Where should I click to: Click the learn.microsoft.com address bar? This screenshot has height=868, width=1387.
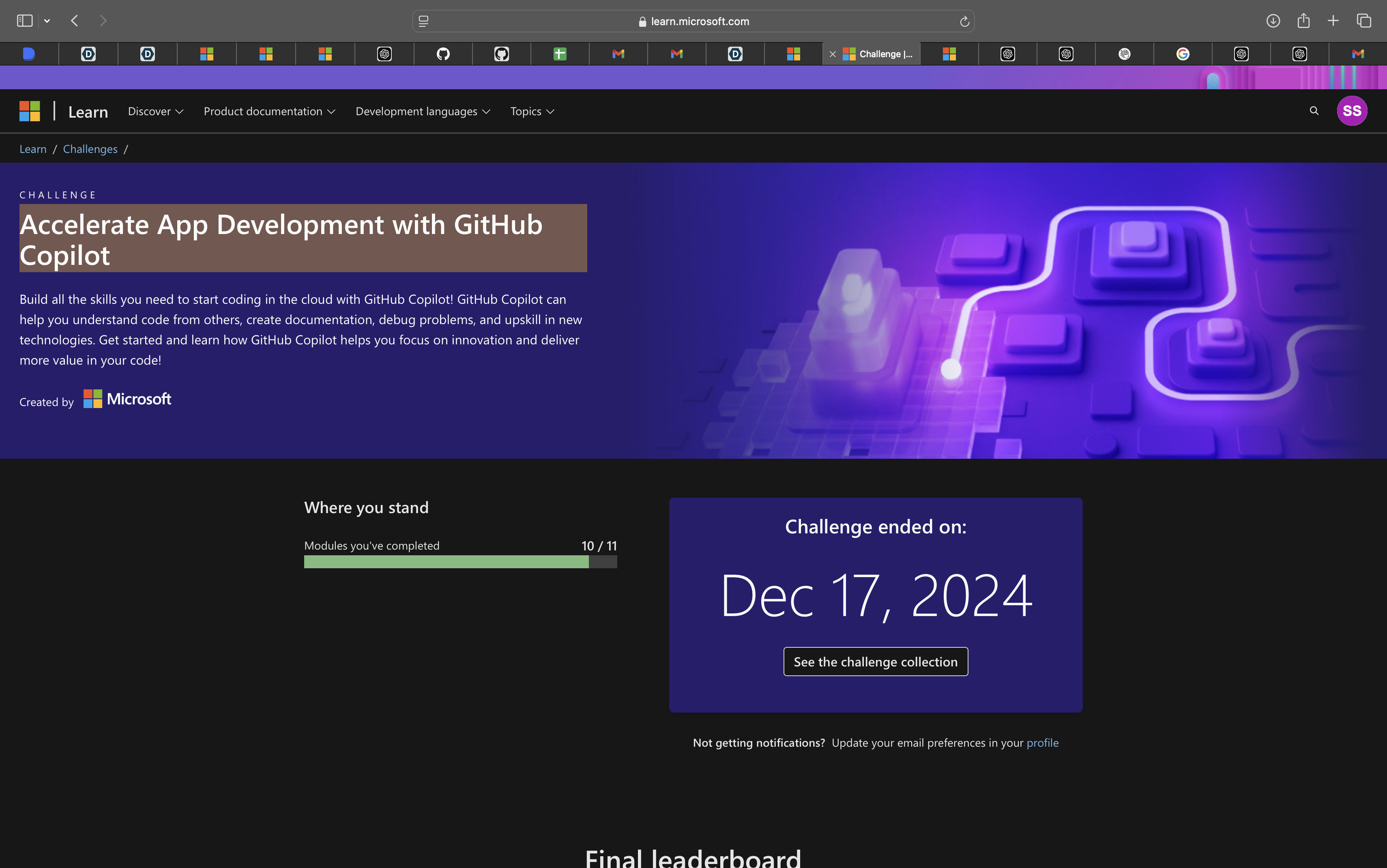(x=693, y=21)
